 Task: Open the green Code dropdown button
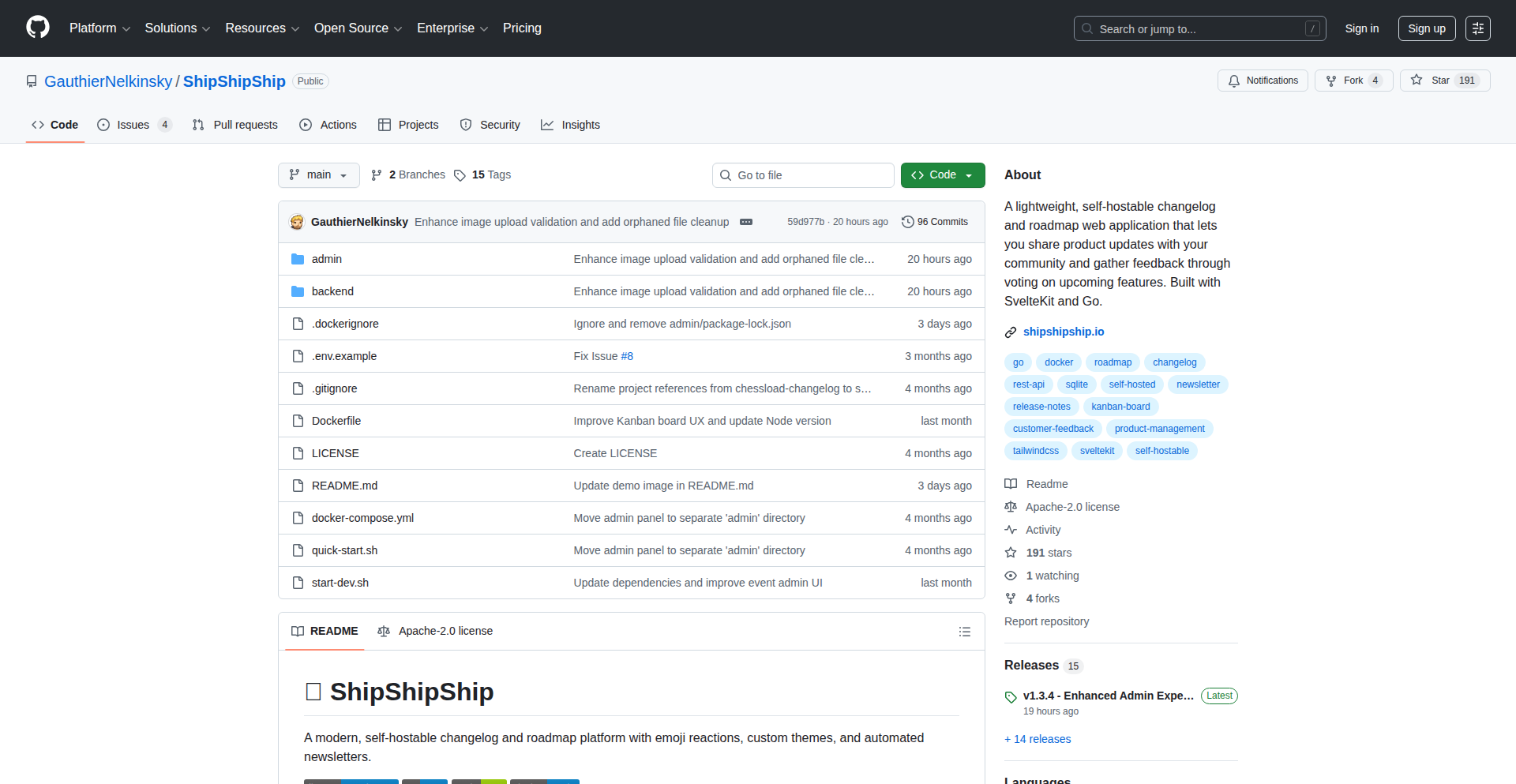943,175
